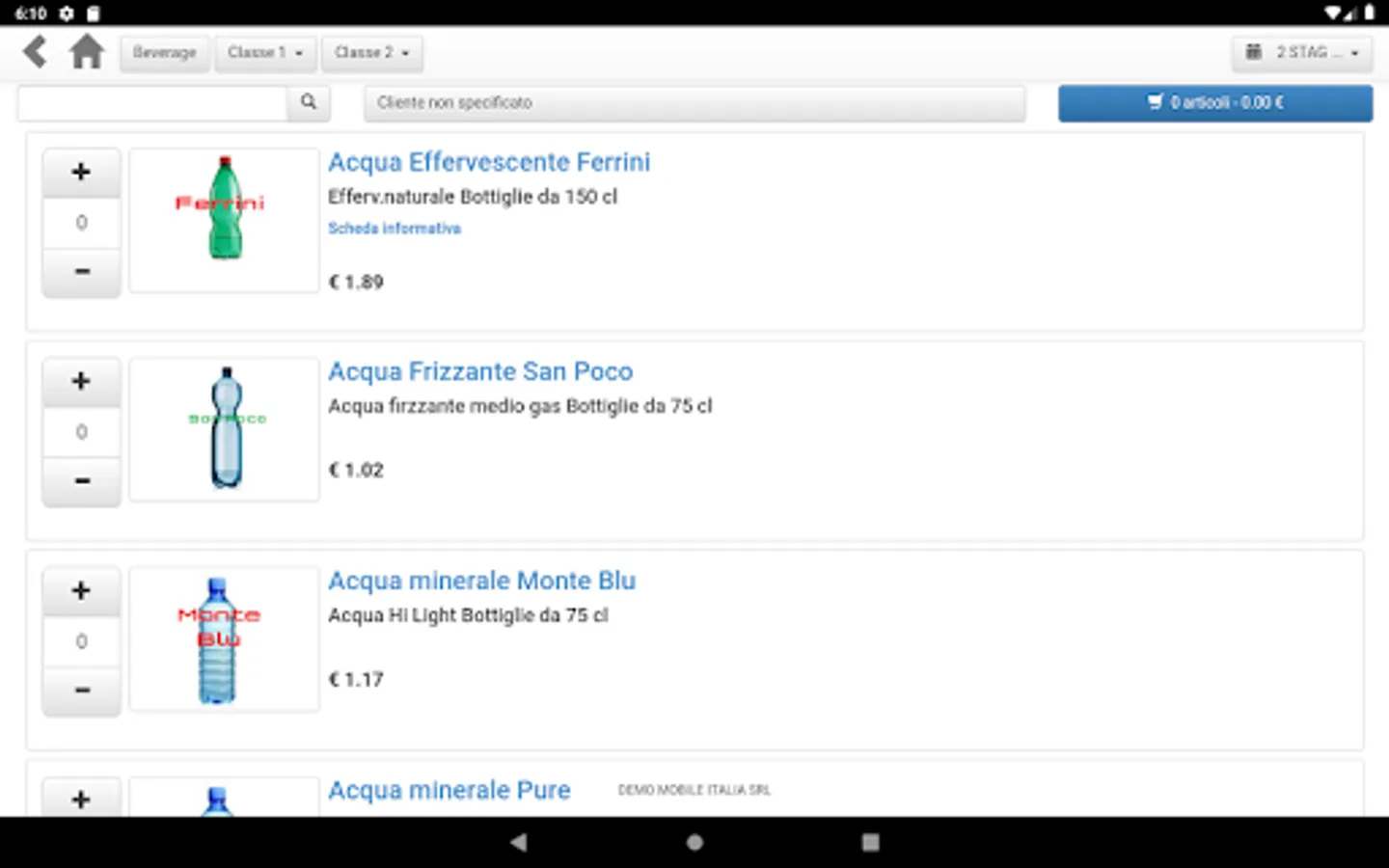Image resolution: width=1389 pixels, height=868 pixels.
Task: Click the Beverage category button
Action: (x=164, y=53)
